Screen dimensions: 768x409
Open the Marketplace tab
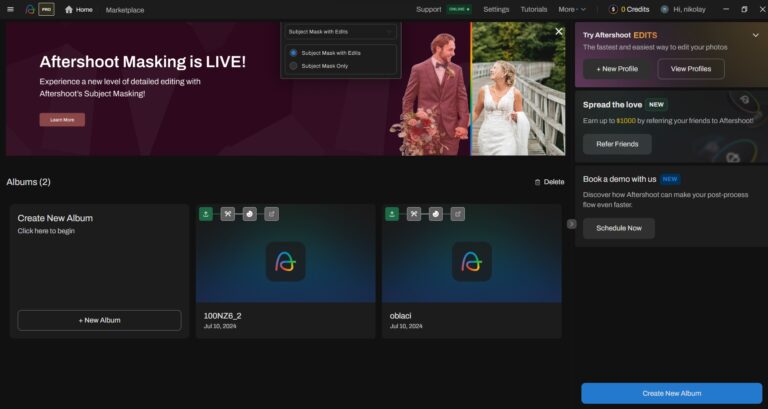coord(125,10)
